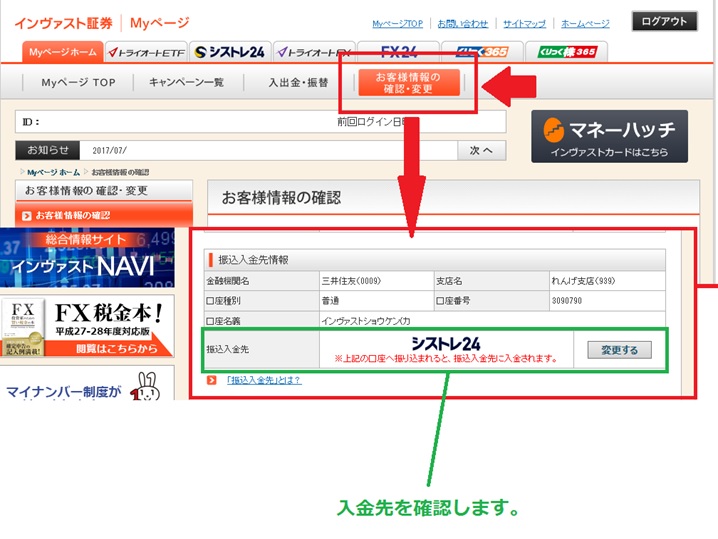Click the news date 2017/07/

click(109, 151)
